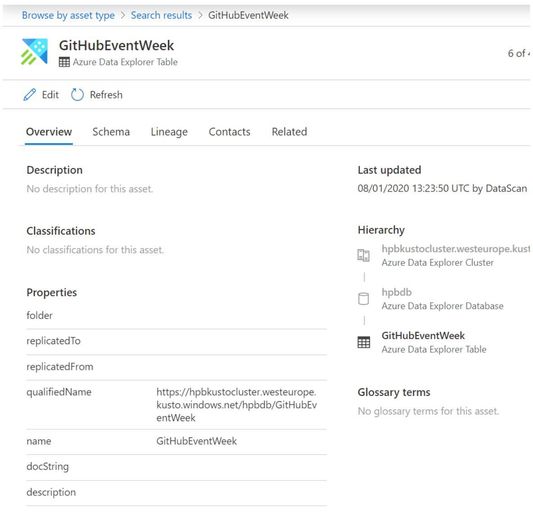Click the Properties section heading
Image resolution: width=533 pixels, height=524 pixels.
[x=52, y=293]
